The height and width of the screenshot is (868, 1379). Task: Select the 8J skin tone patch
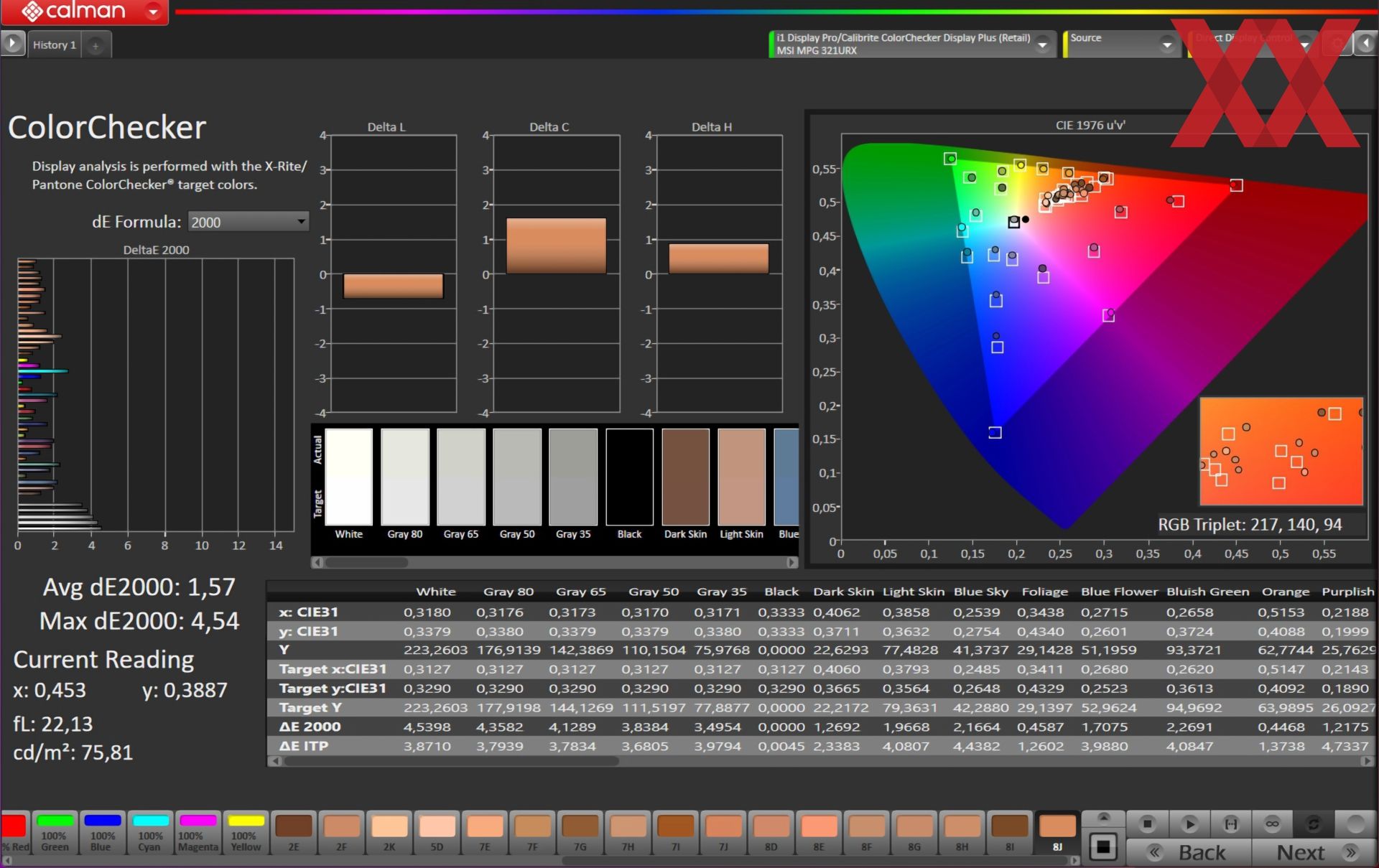(x=1057, y=833)
